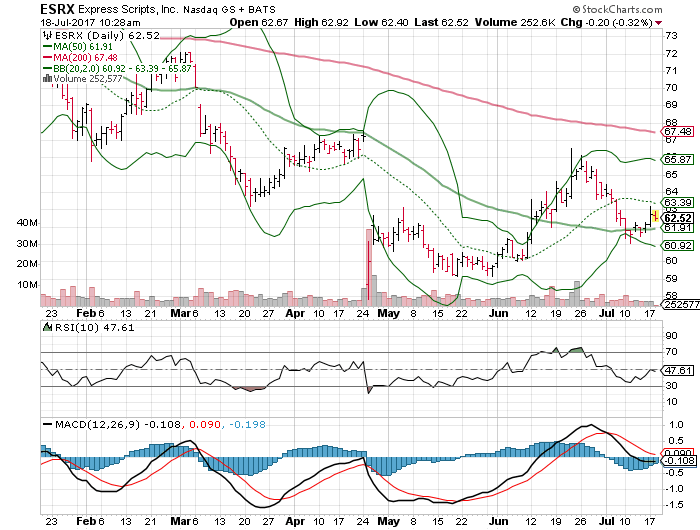Click the tall late-April volume spike bar

coord(369,267)
